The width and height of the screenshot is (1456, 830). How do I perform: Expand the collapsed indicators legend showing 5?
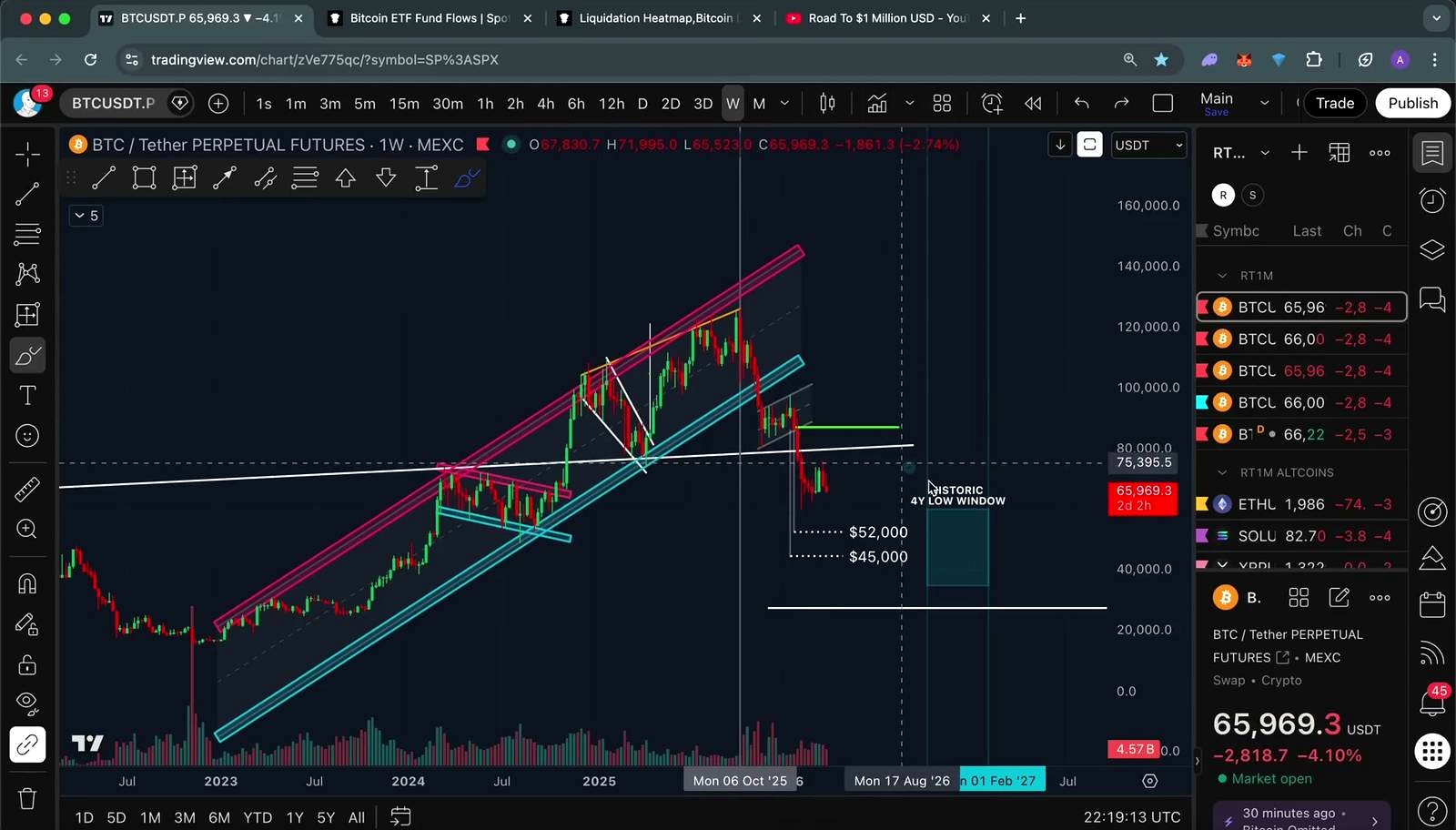coord(86,216)
